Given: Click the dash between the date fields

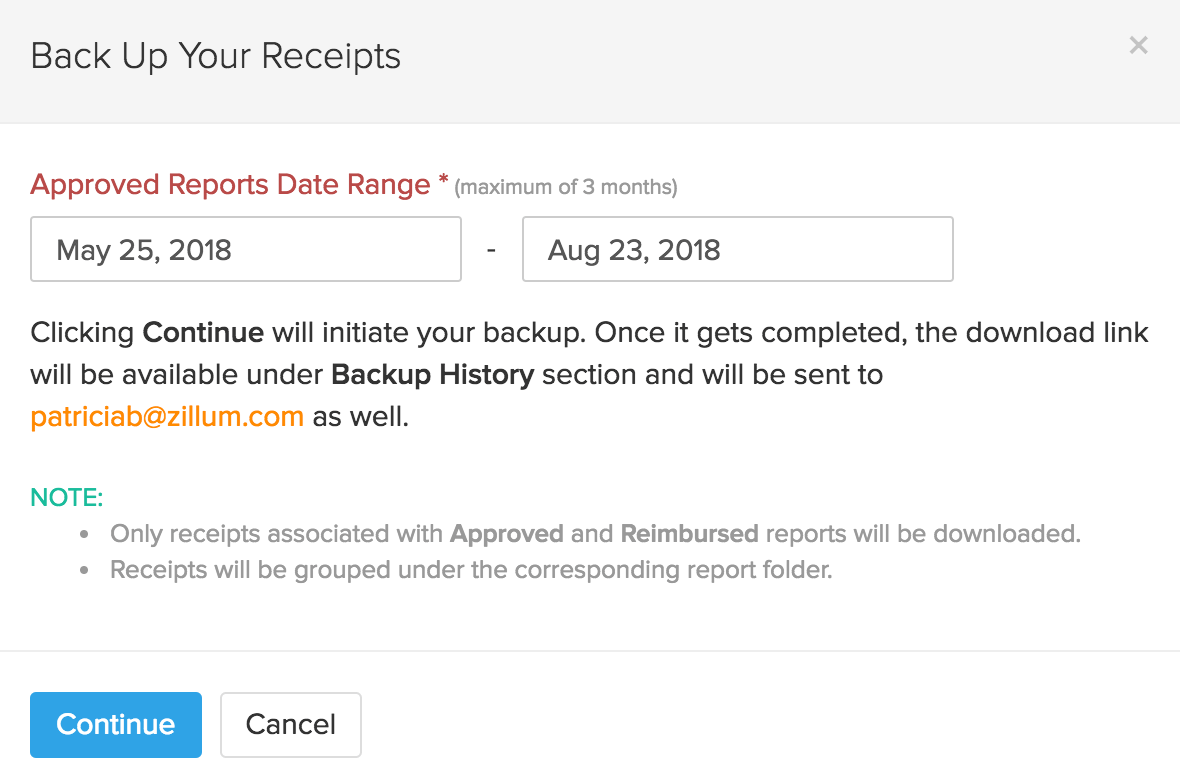Looking at the screenshot, I should tap(491, 249).
